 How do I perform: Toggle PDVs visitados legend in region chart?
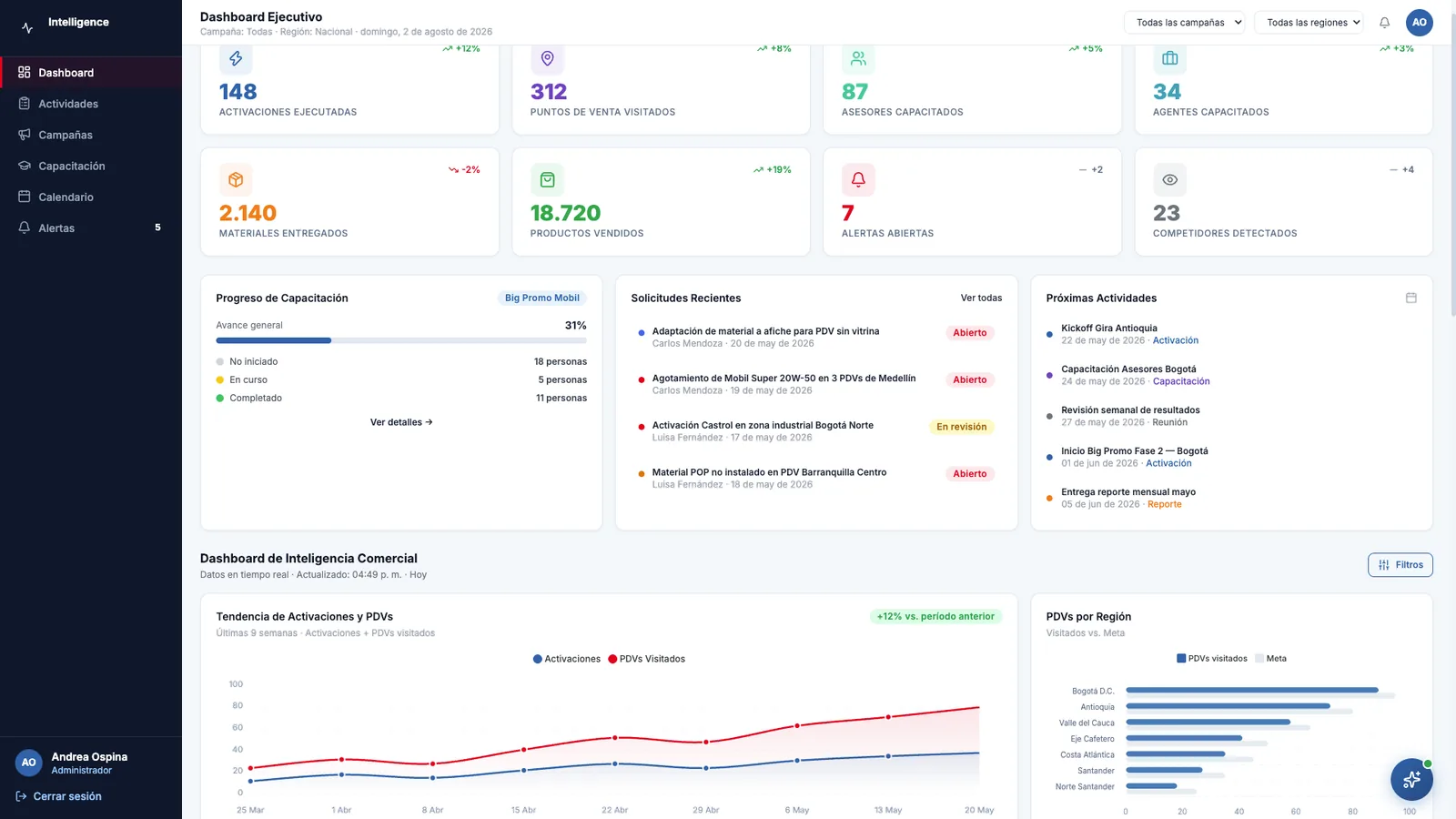click(x=1212, y=658)
